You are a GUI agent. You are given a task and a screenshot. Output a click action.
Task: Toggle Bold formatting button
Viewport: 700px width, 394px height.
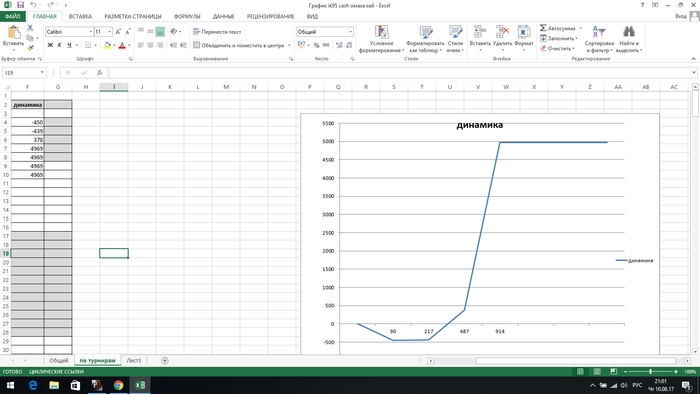pyautogui.click(x=50, y=45)
